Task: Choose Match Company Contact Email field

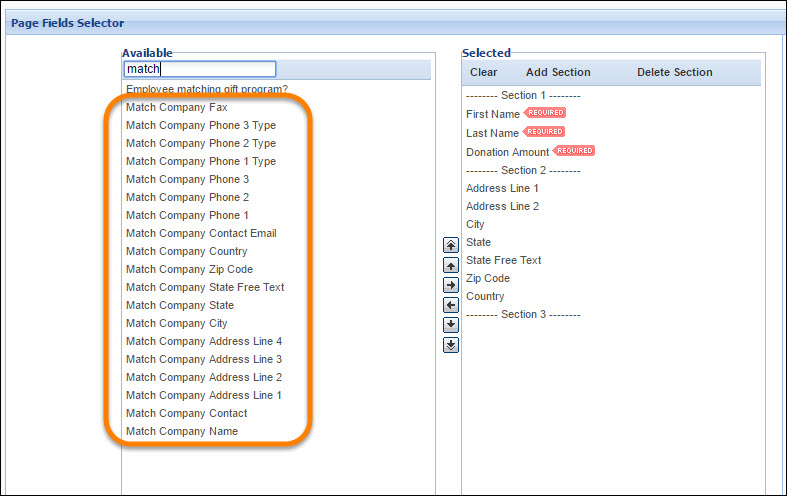Action: pyautogui.click(x=201, y=233)
